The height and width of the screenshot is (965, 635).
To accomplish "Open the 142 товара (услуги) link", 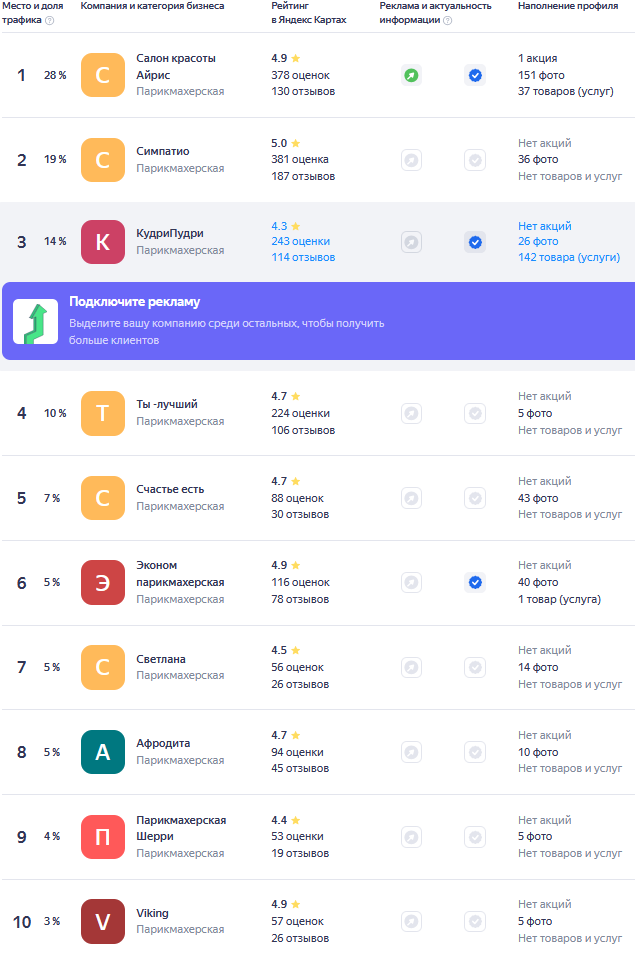I will pyautogui.click(x=569, y=257).
